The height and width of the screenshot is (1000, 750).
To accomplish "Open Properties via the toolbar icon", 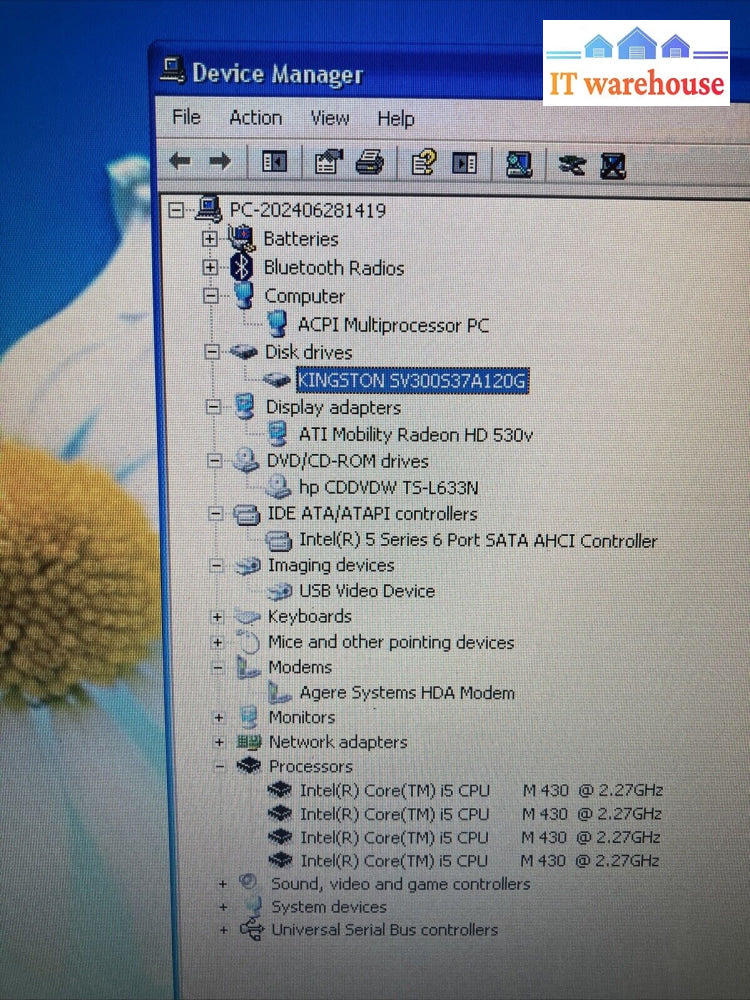I will click(327, 162).
